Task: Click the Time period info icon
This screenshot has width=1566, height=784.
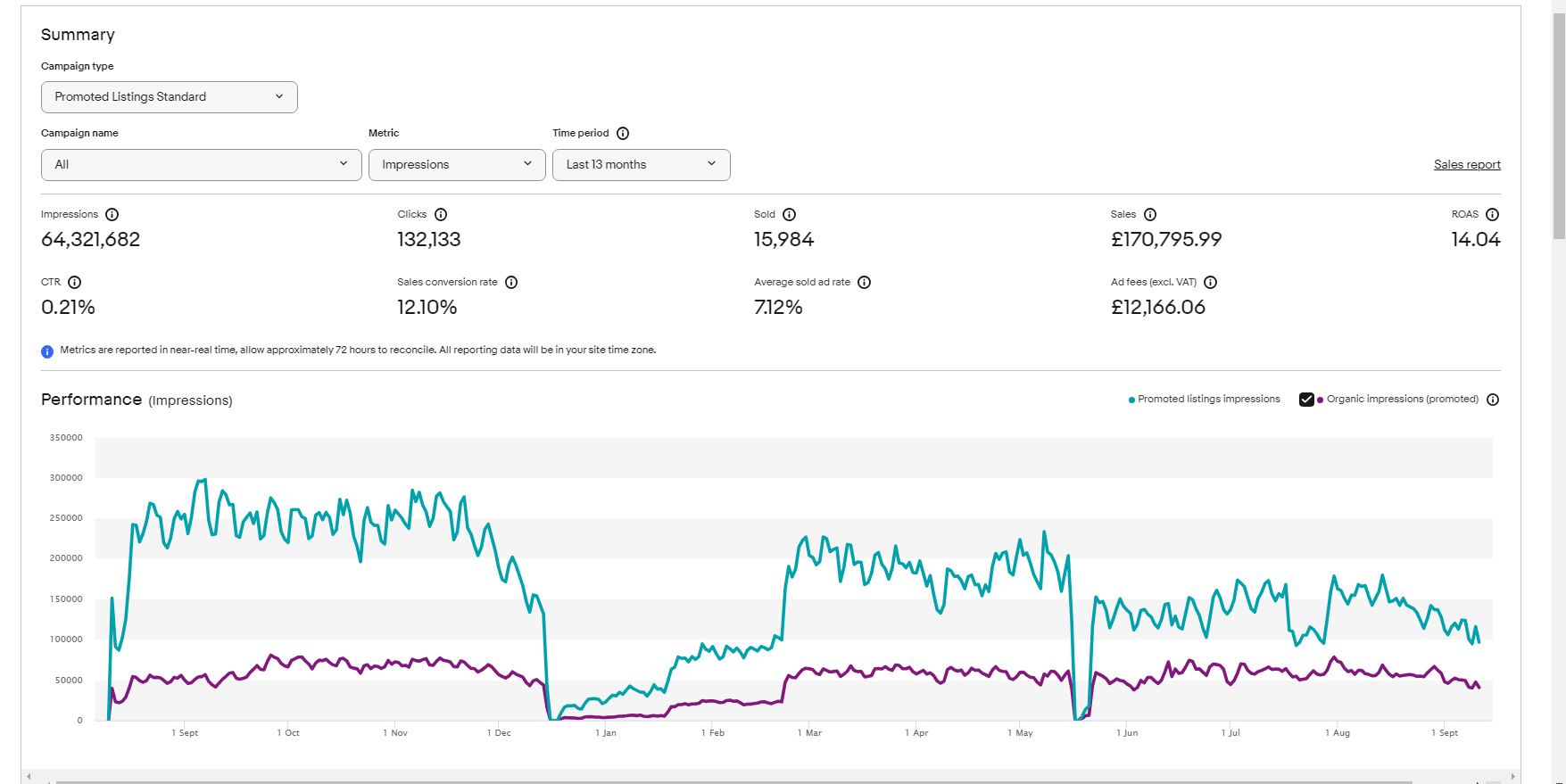Action: click(623, 134)
